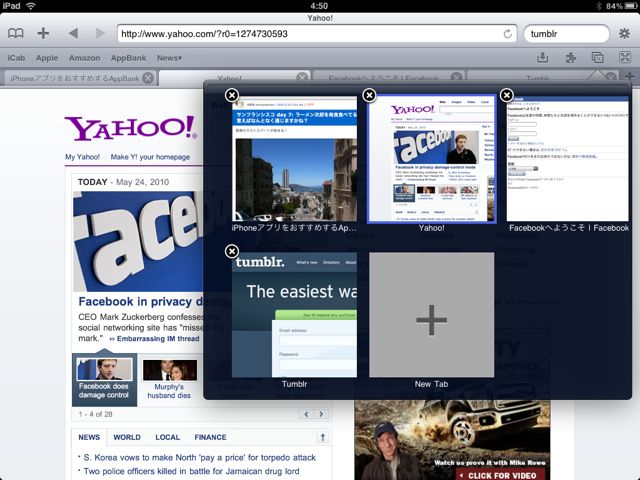Select the LOCAL tab
The height and width of the screenshot is (480, 640).
[x=167, y=437]
